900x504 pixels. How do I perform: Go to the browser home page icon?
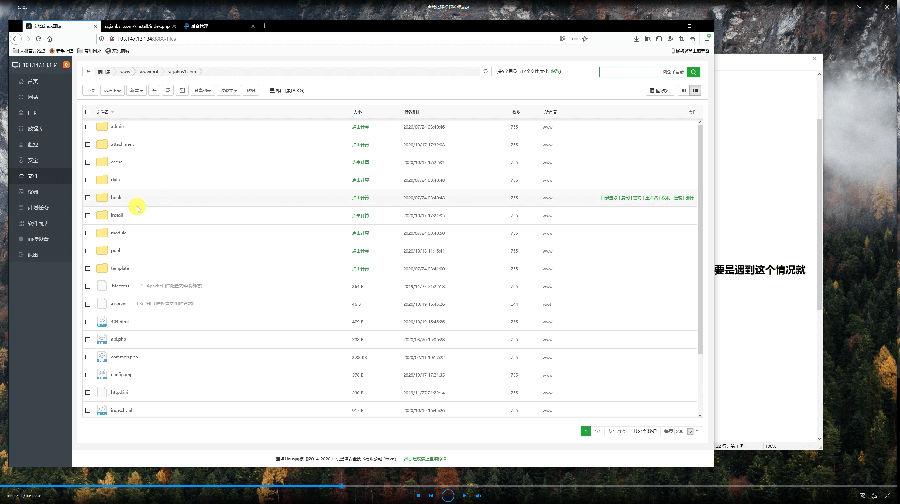point(49,39)
